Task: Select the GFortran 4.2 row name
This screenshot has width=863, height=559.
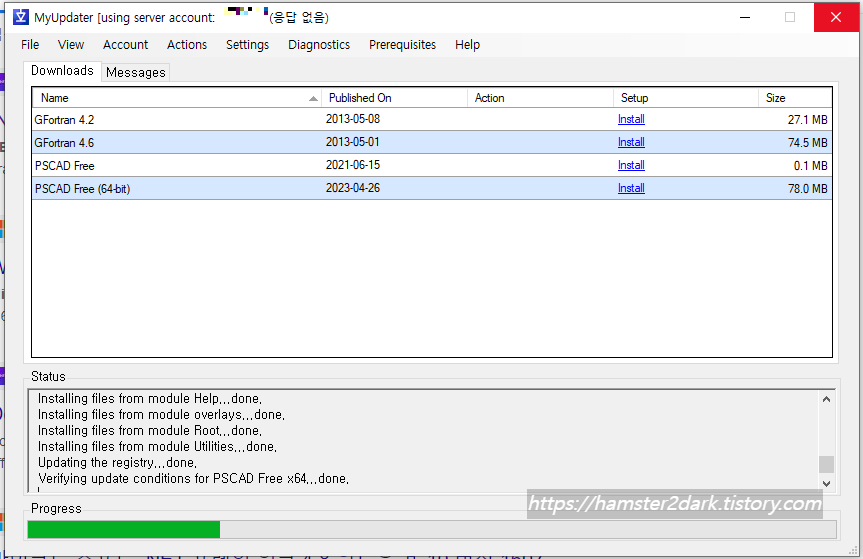Action: tap(64, 120)
